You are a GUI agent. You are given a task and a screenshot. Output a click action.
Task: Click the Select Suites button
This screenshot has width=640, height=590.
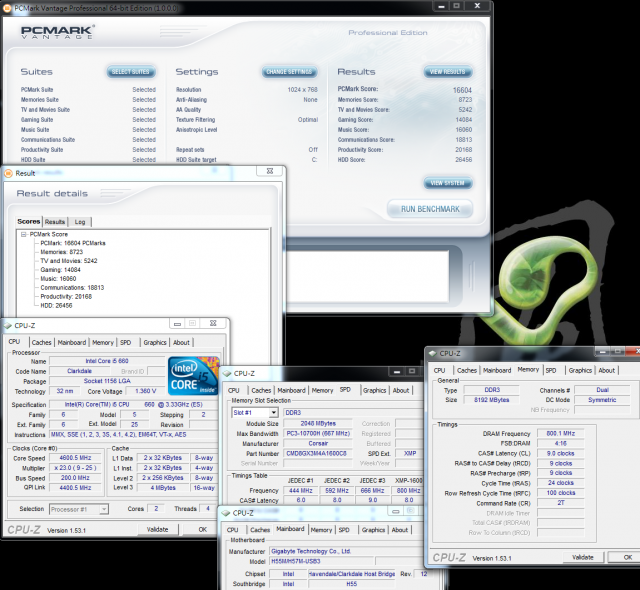click(x=131, y=72)
